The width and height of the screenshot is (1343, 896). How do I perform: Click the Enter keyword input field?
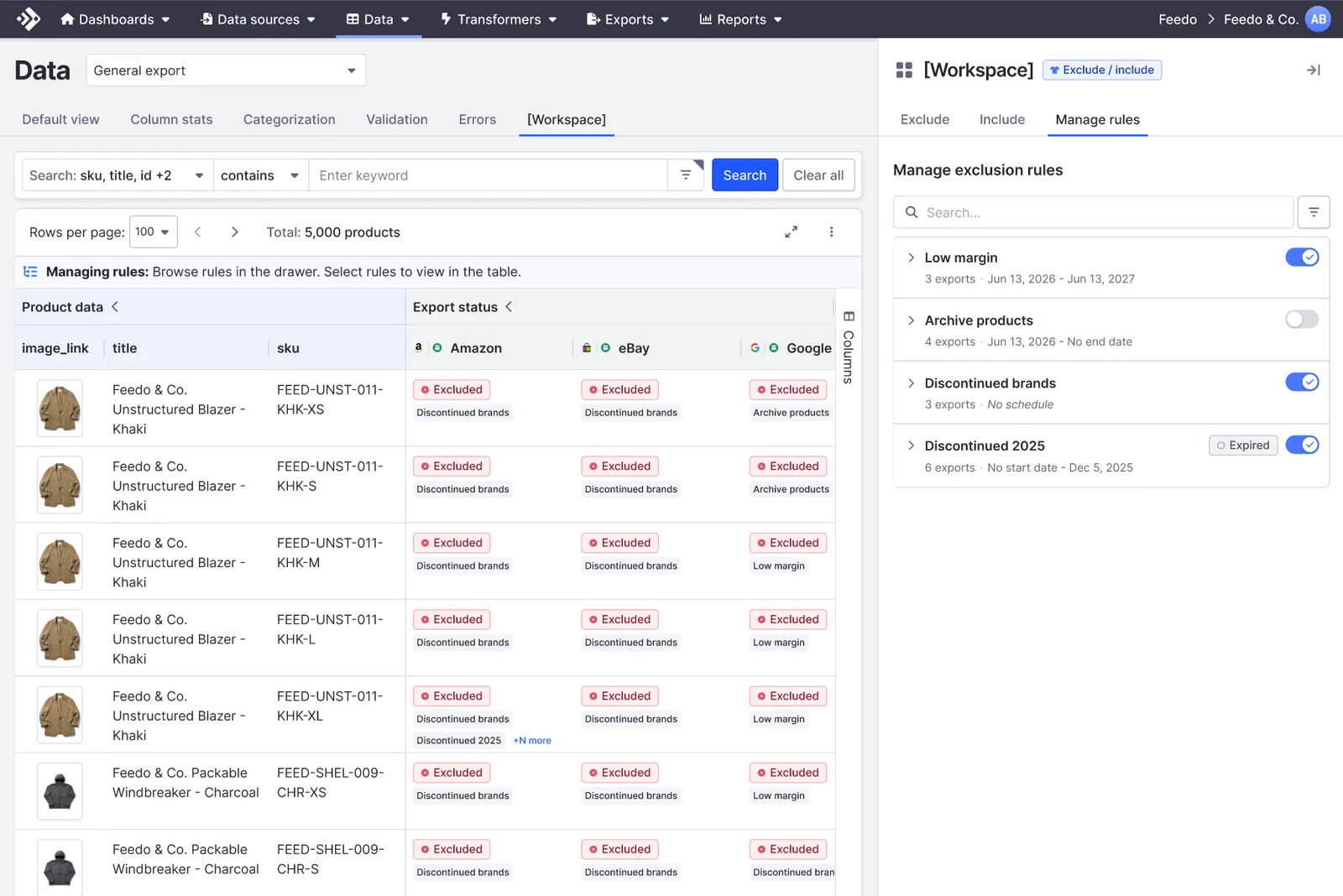point(489,175)
